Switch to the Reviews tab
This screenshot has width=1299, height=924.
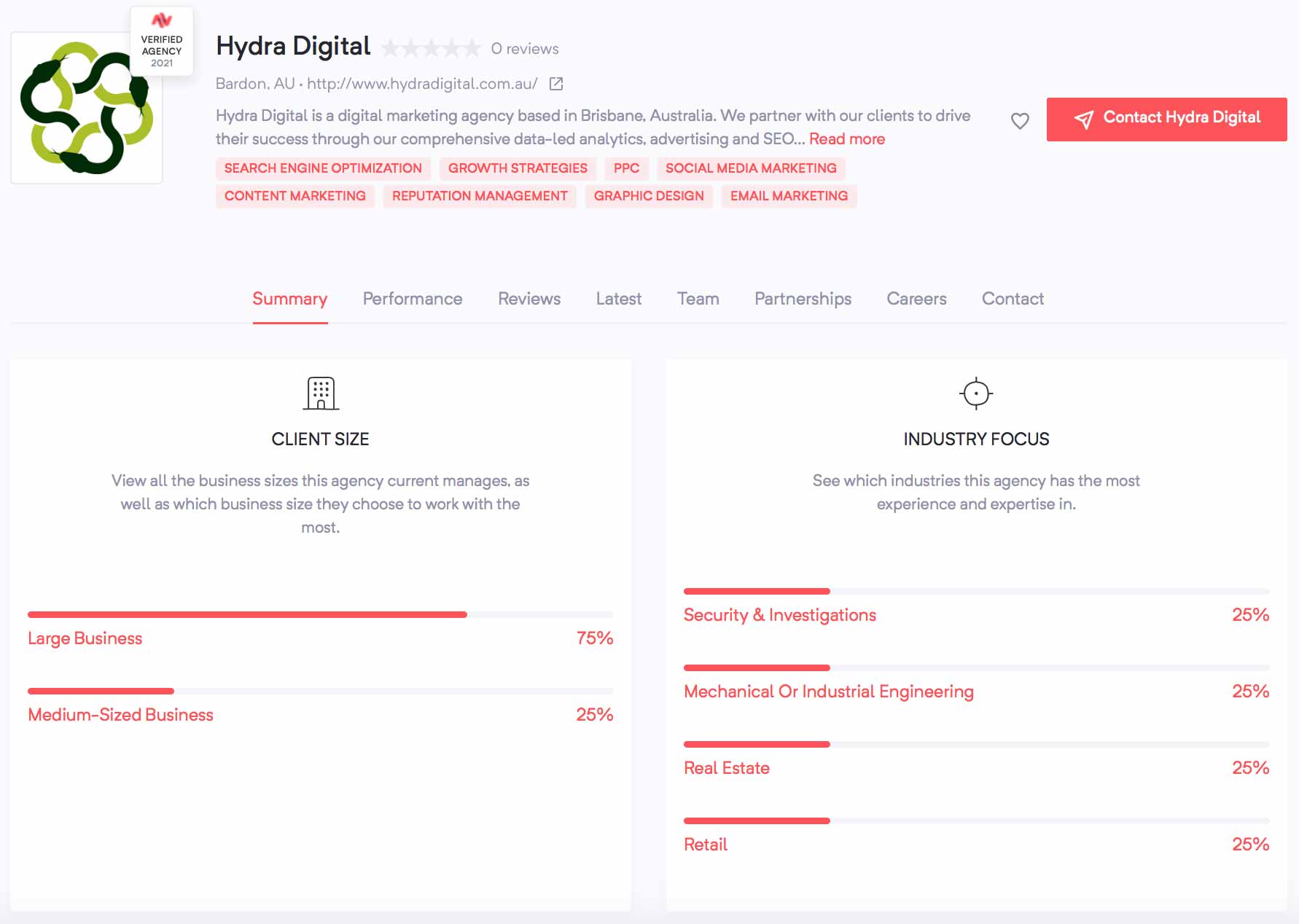pos(529,299)
